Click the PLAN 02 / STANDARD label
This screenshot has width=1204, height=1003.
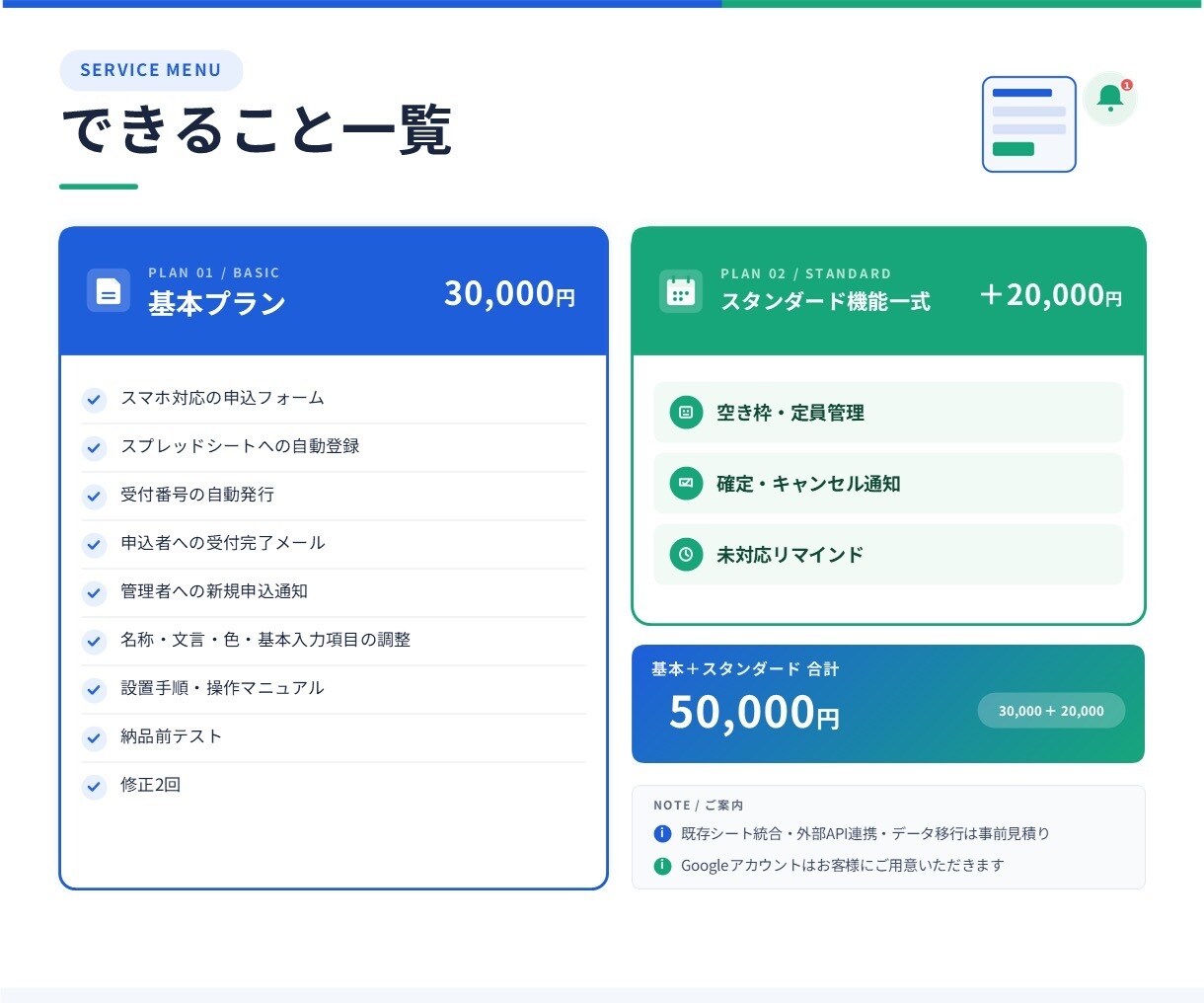pos(805,273)
